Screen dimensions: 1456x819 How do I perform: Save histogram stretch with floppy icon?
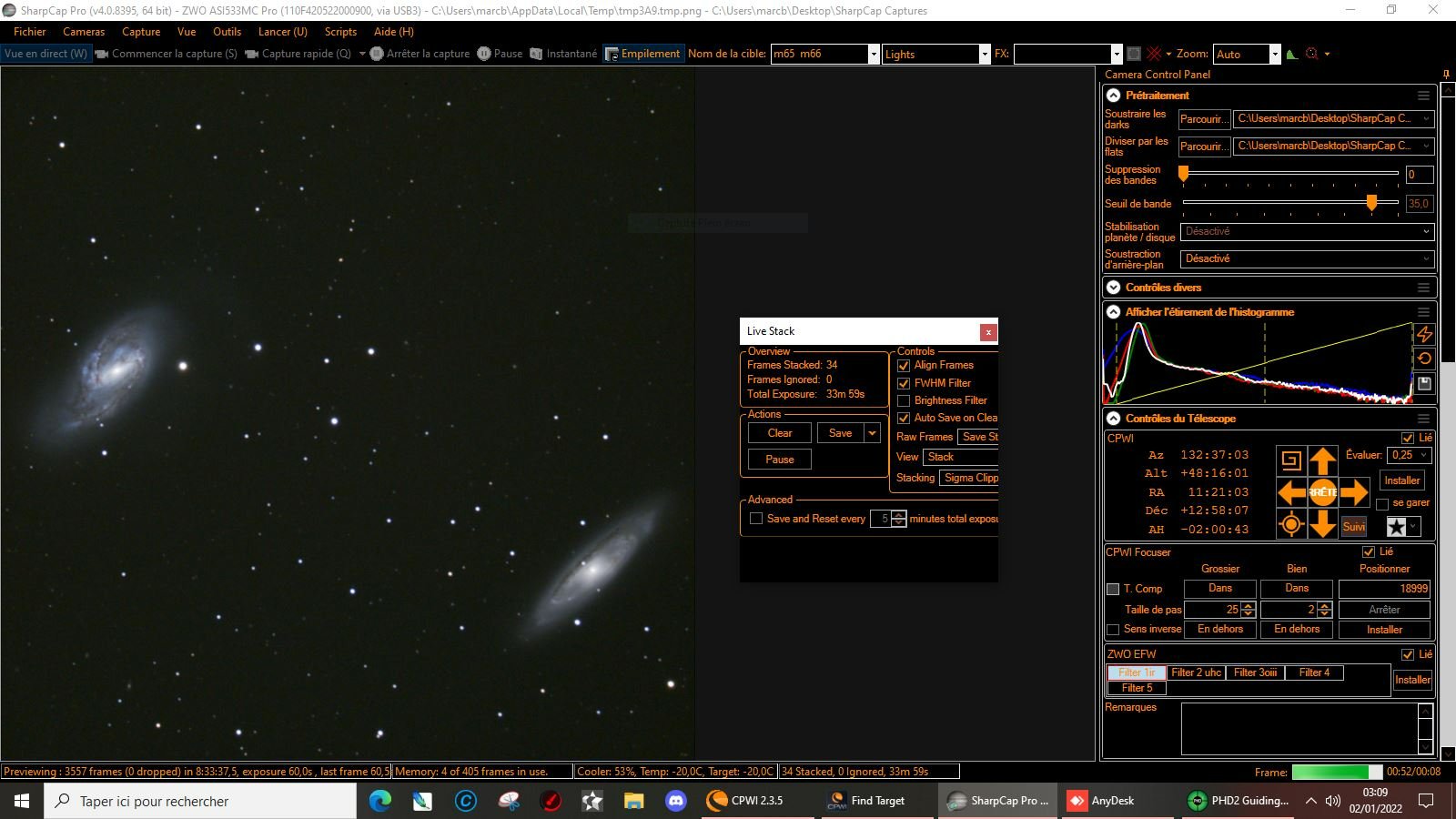click(x=1424, y=384)
